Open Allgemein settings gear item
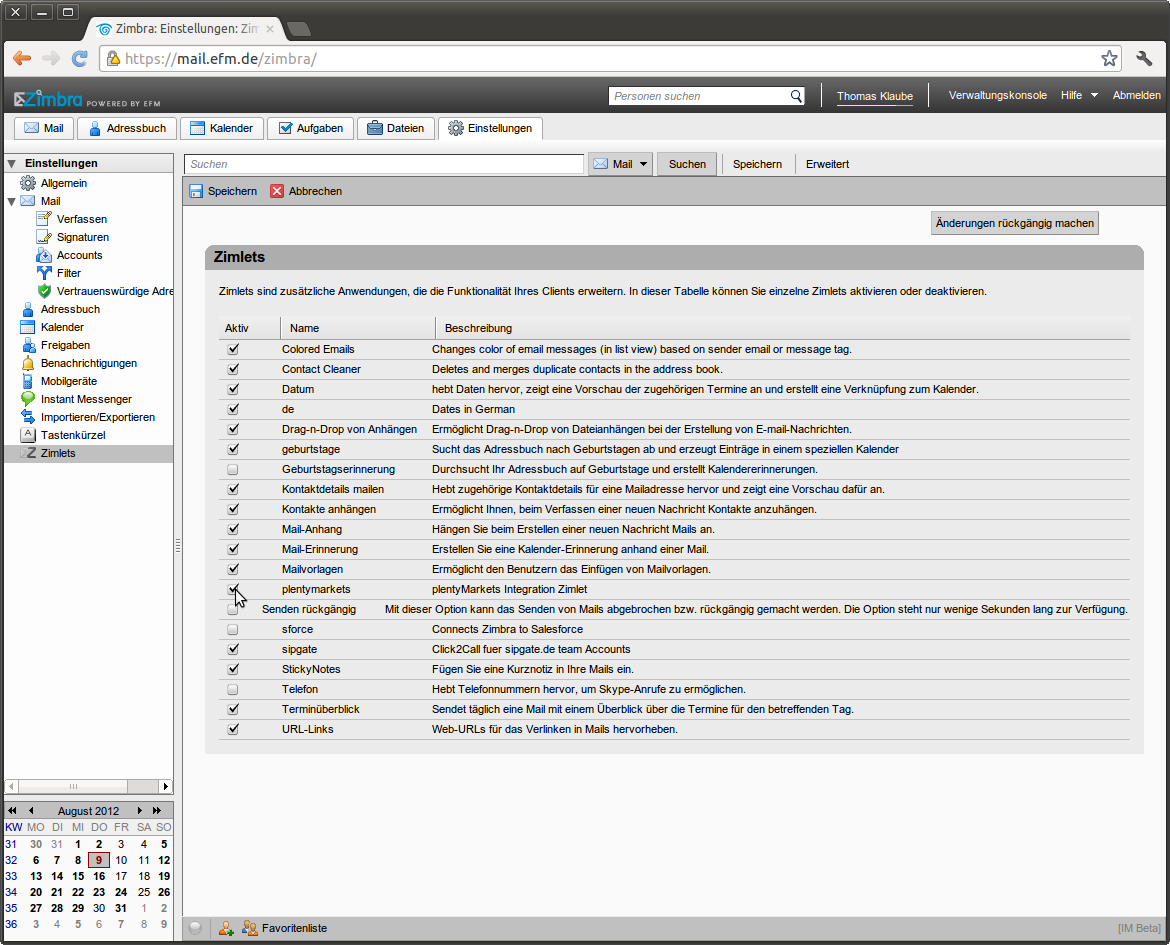The width and height of the screenshot is (1170, 945). click(x=54, y=183)
